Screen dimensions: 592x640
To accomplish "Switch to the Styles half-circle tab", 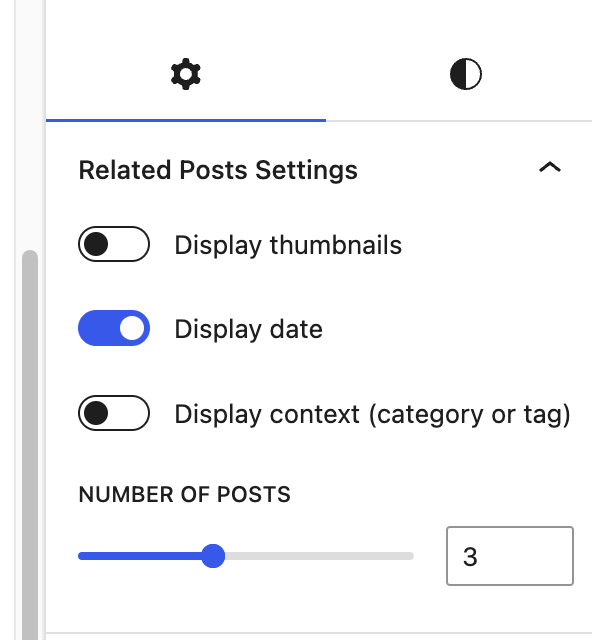I will 466,74.
